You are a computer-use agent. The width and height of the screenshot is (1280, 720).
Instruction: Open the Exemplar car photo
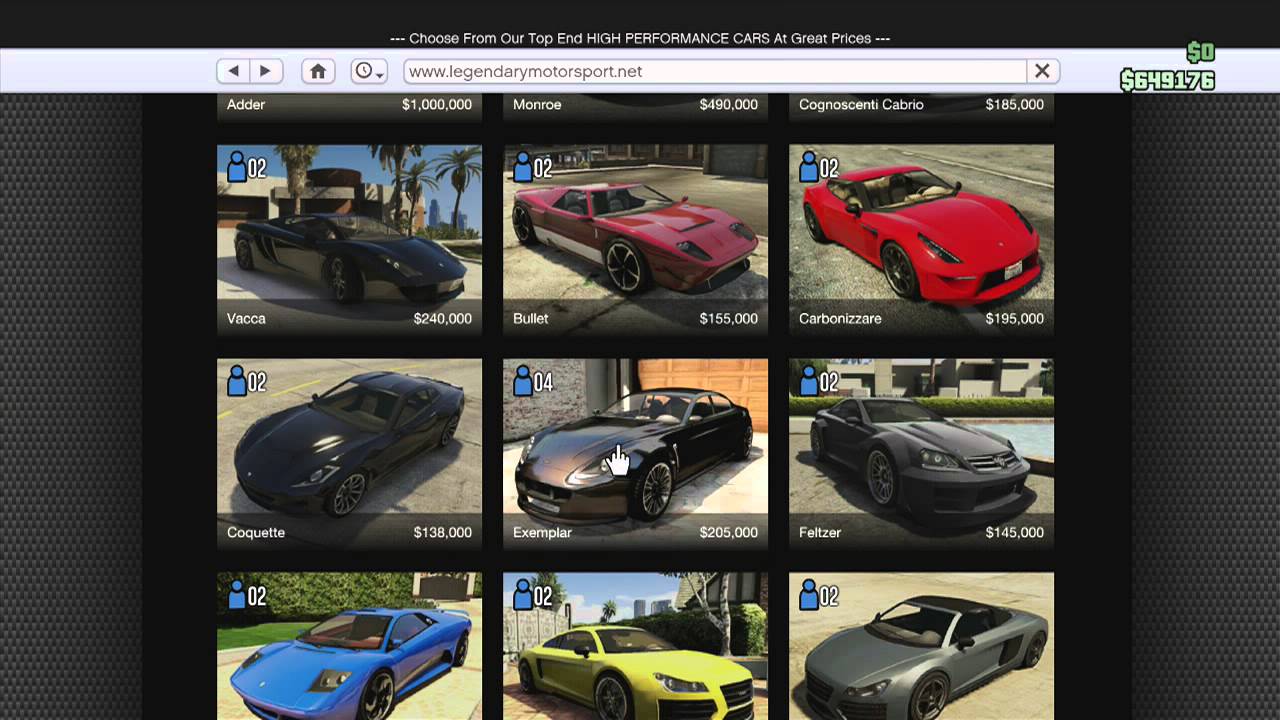635,453
